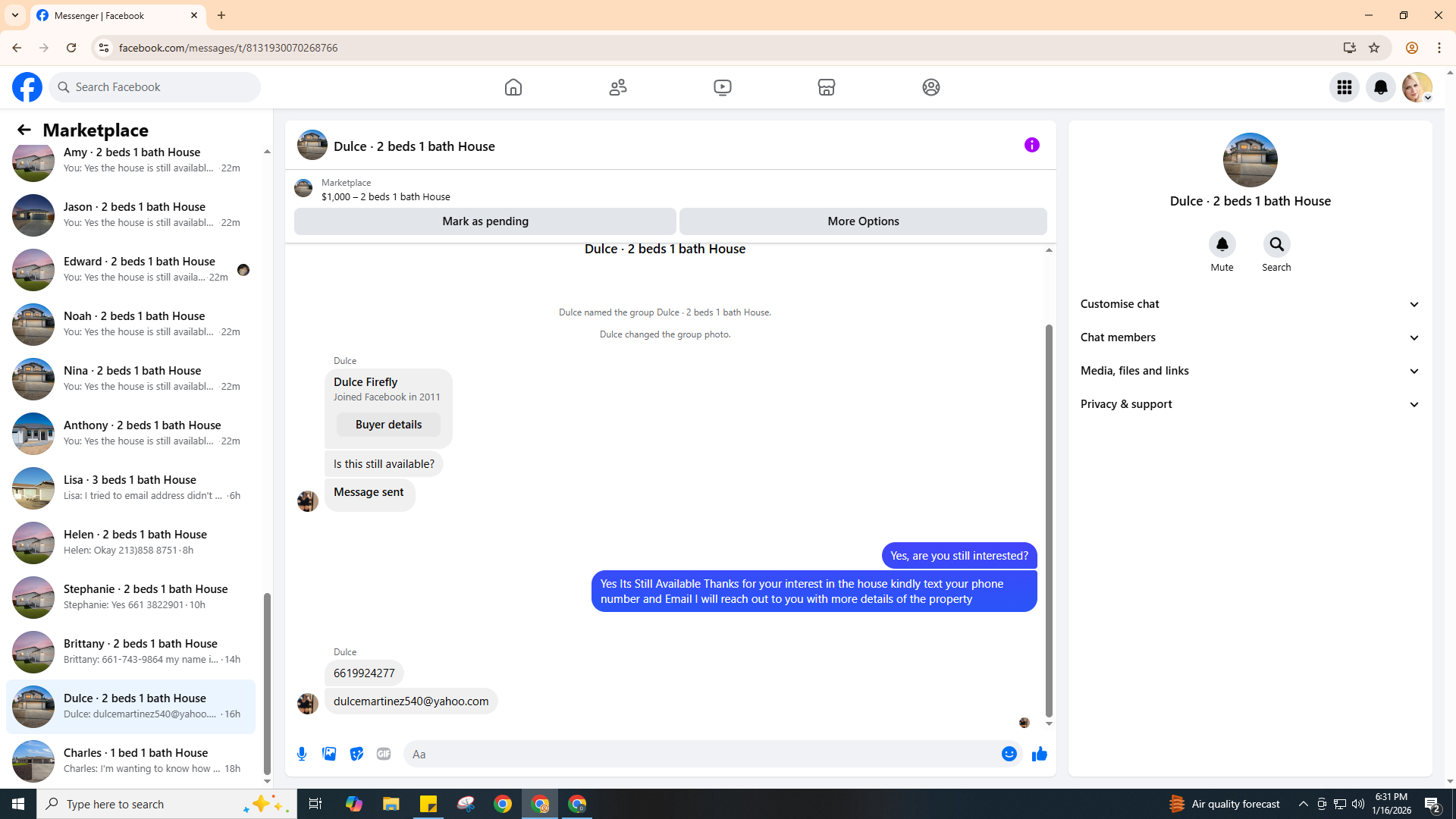Go to Facebook Home tab

513,87
